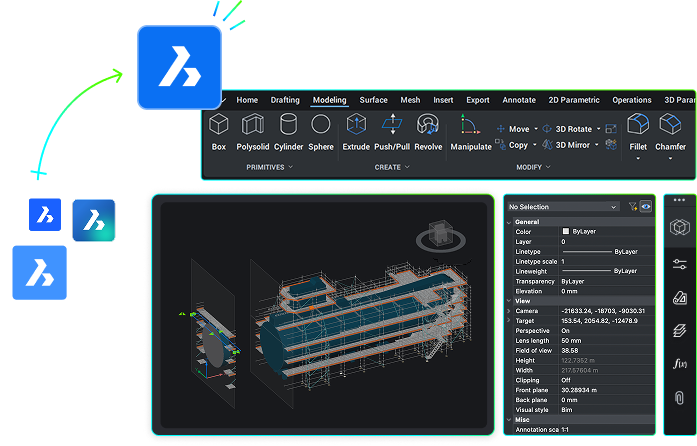Use the 3D Rotate tool
The image size is (697, 446).
pos(567,129)
